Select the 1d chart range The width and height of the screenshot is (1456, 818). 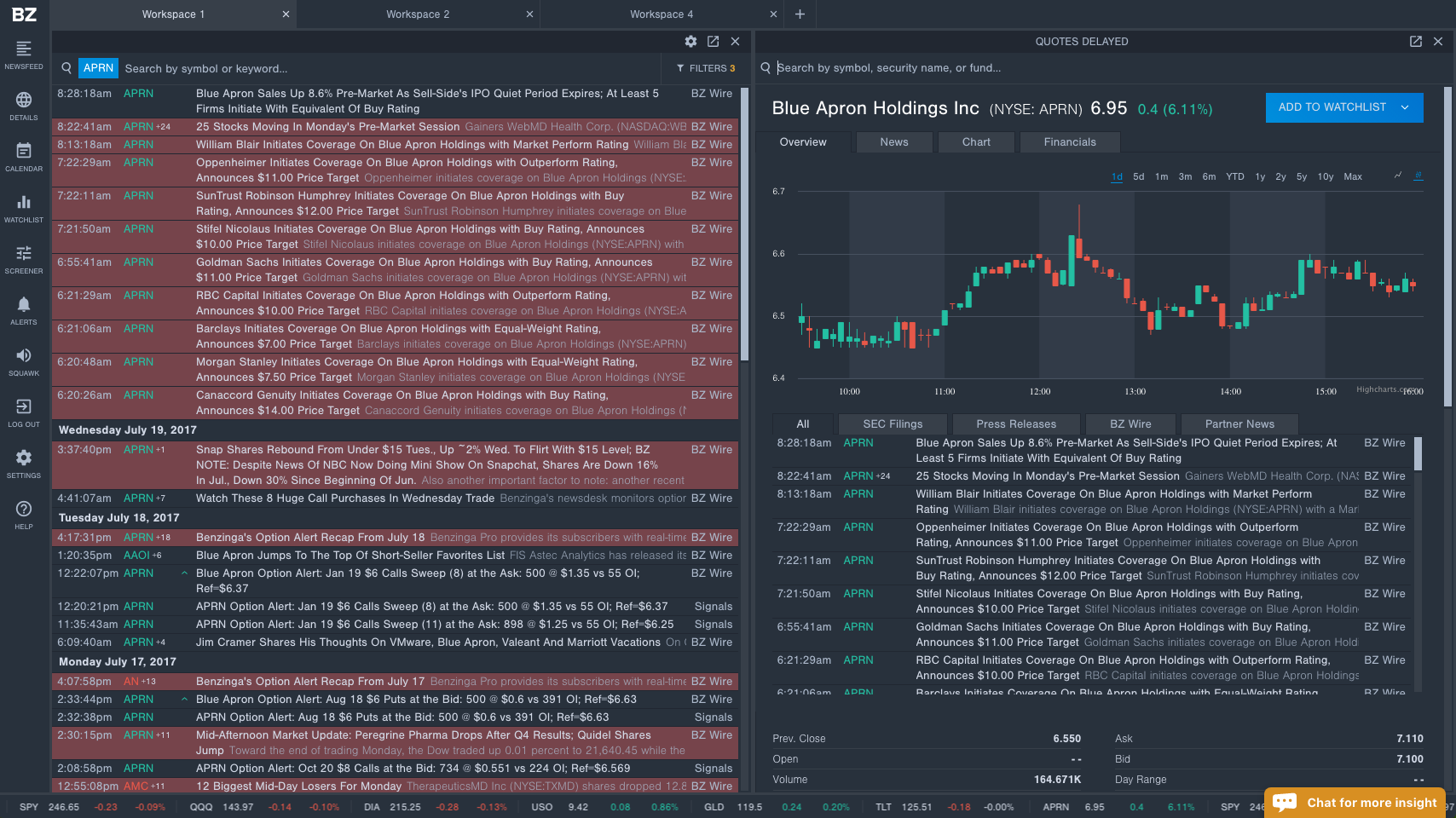pyautogui.click(x=1117, y=176)
